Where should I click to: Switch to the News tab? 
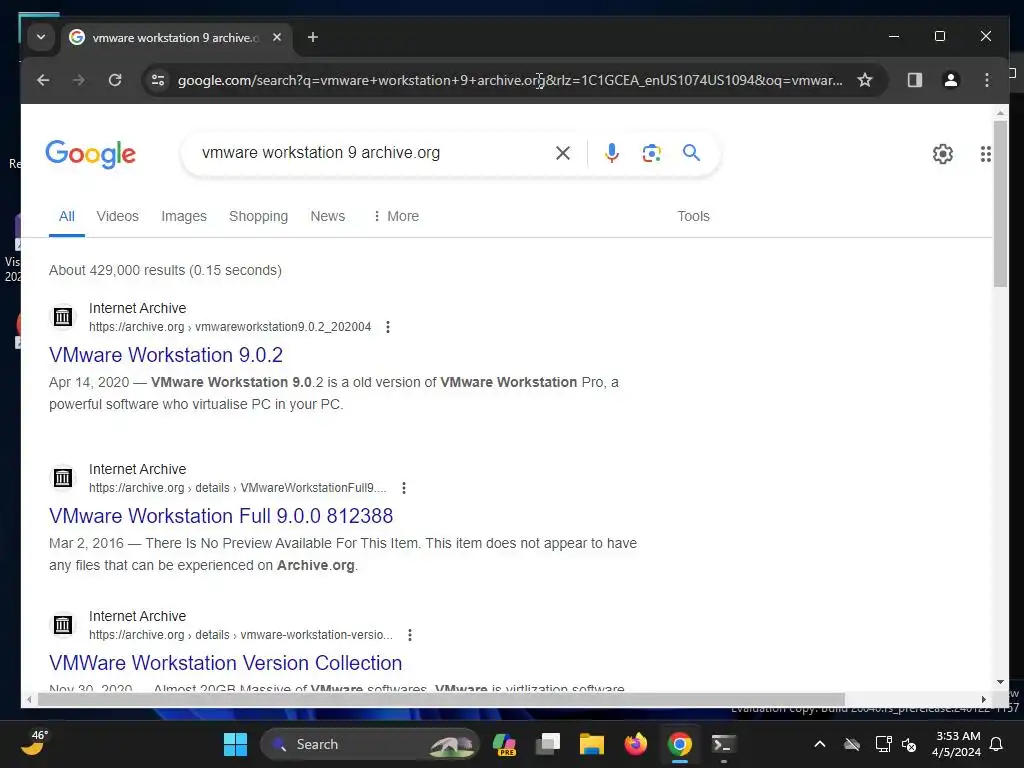pos(327,216)
